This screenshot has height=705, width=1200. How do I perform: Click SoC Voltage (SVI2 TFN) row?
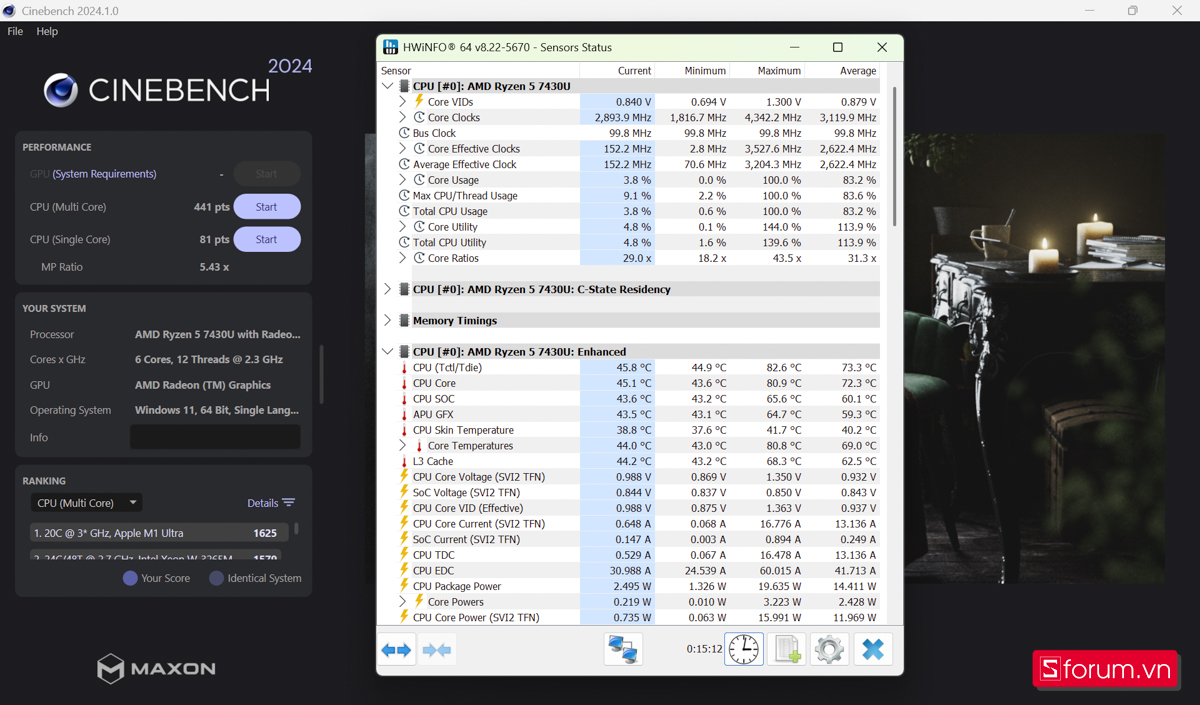click(x=629, y=492)
